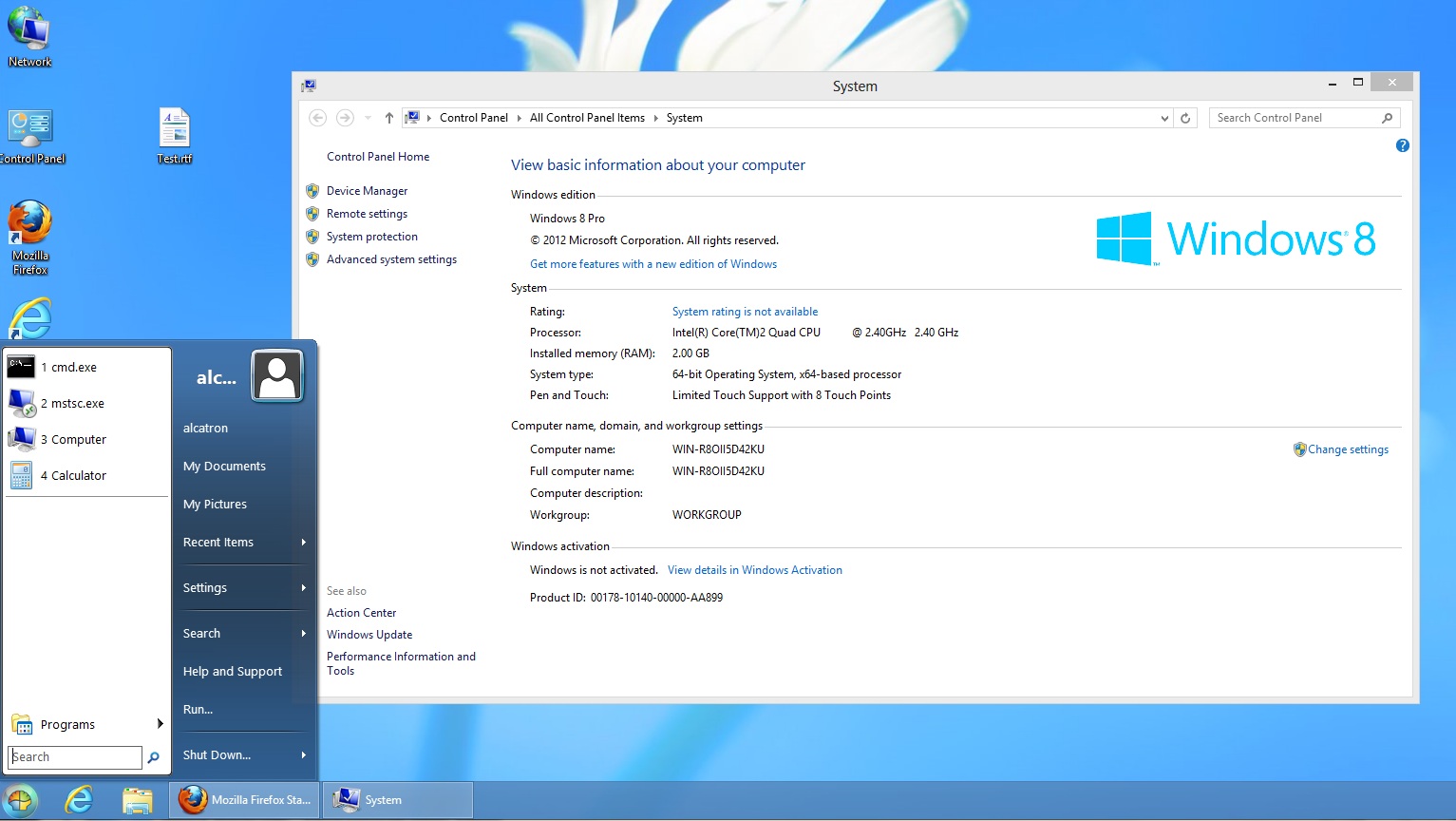Open Performance Information and Tools
The image size is (1456, 821).
point(401,663)
